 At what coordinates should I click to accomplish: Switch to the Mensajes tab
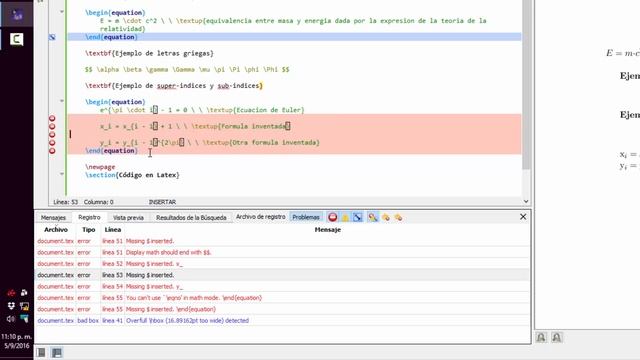coord(53,218)
